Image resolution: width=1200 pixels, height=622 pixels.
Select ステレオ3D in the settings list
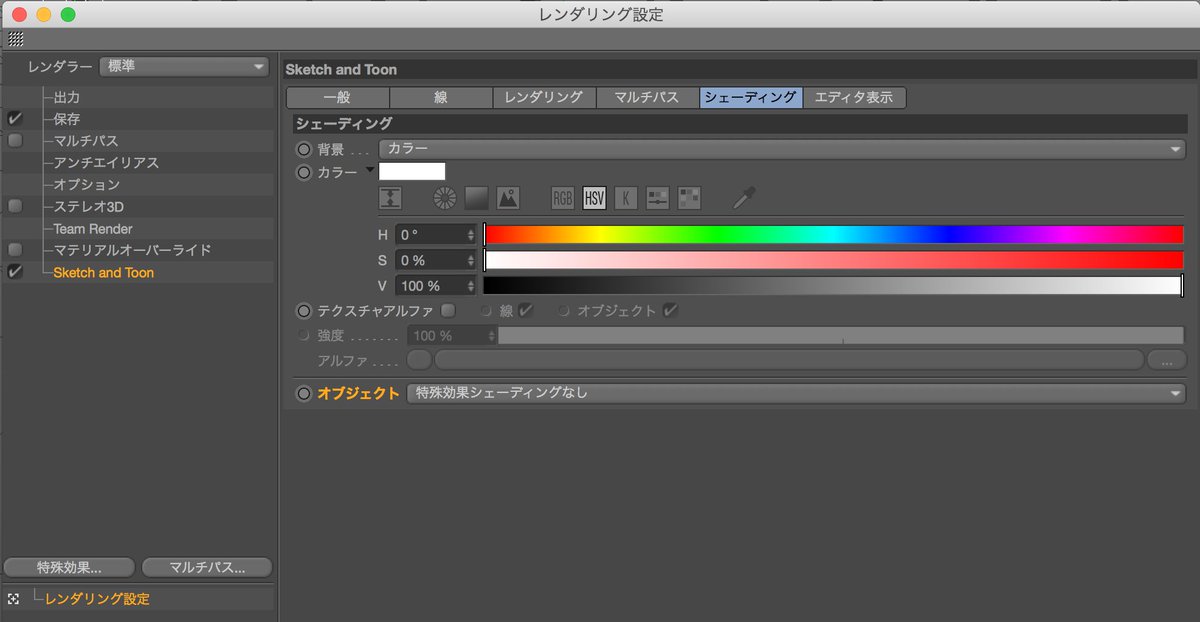click(x=88, y=206)
